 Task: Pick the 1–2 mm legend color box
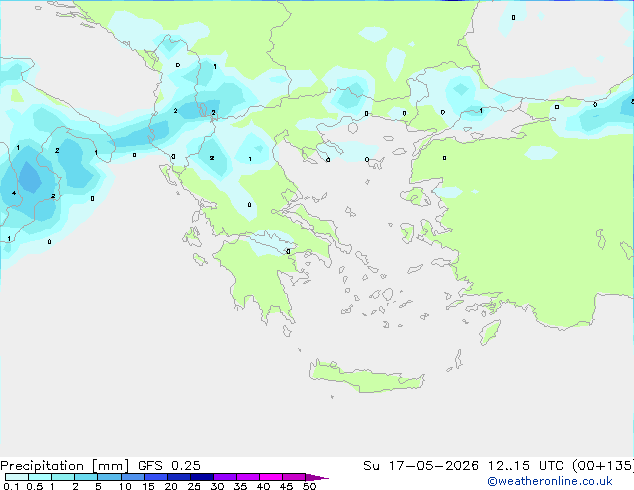[x=63, y=477]
